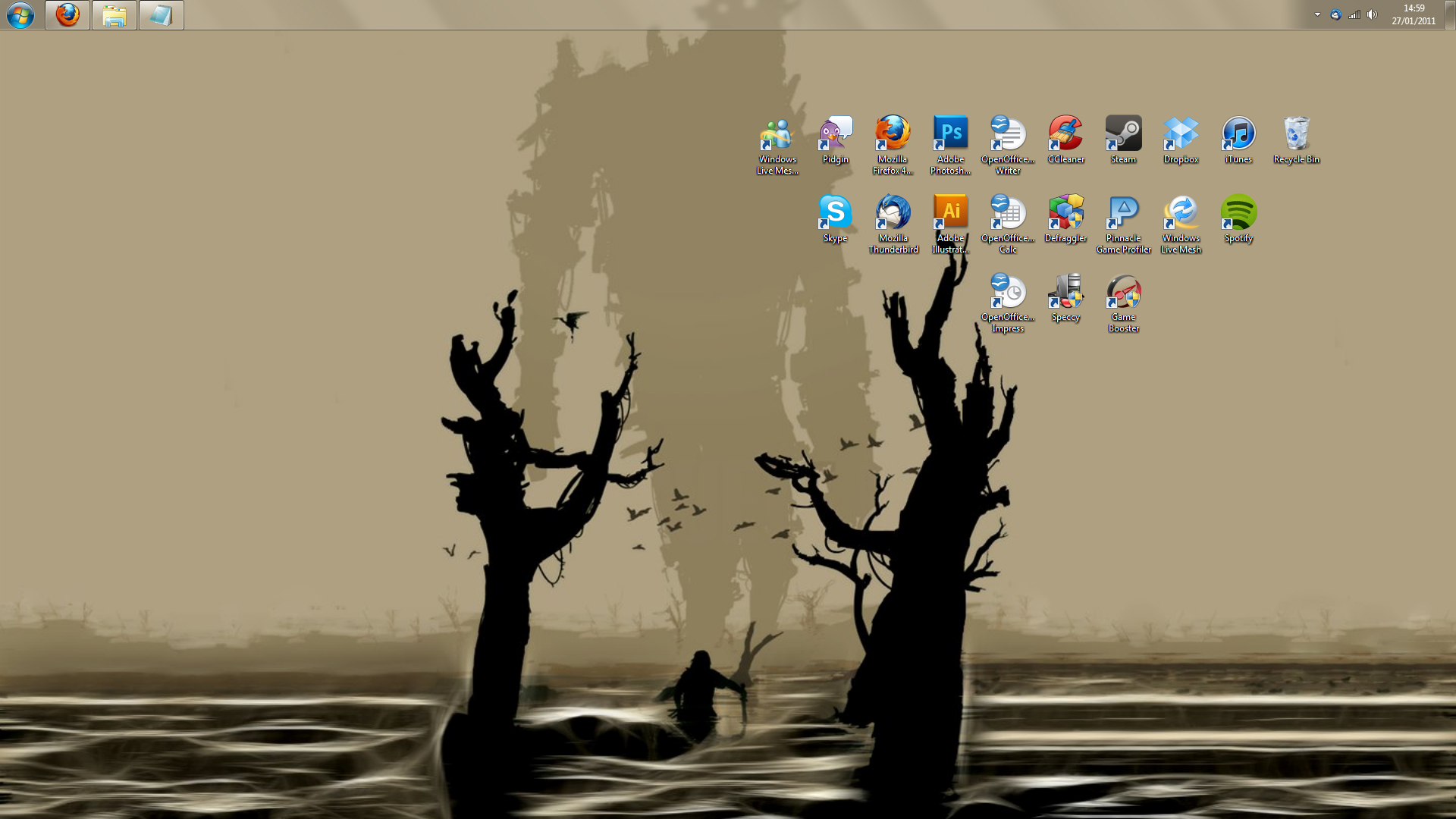
Task: Click the iTunes desktop shortcut
Action: [1238, 134]
